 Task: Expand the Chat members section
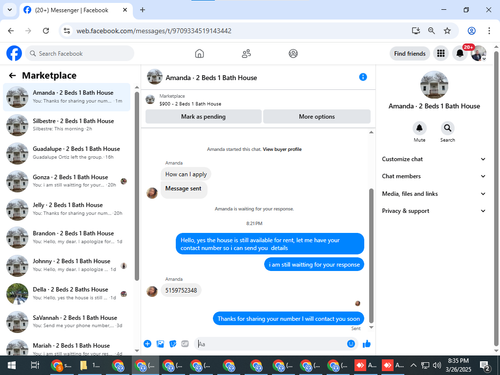point(434,176)
